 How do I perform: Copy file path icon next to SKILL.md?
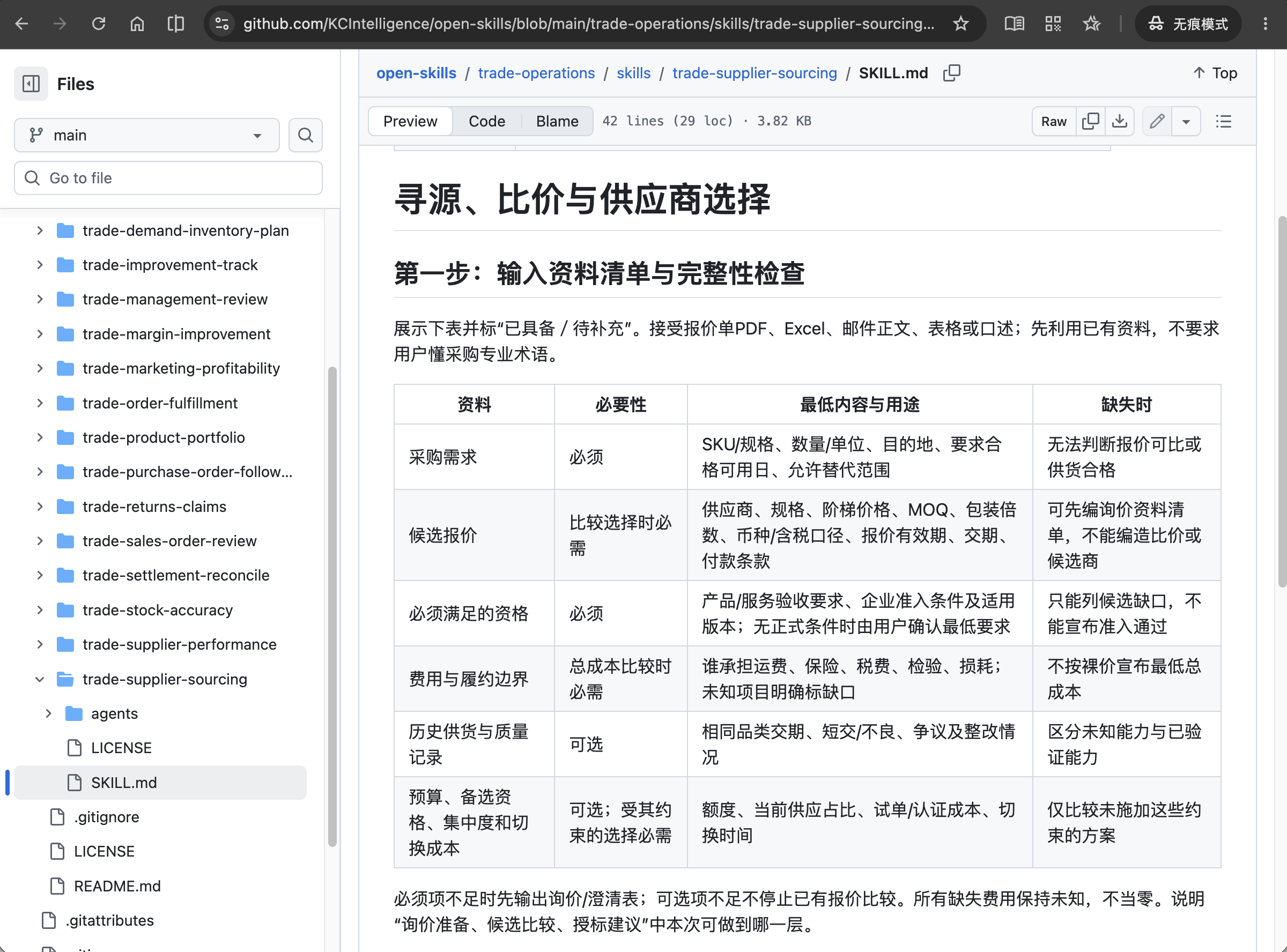952,73
